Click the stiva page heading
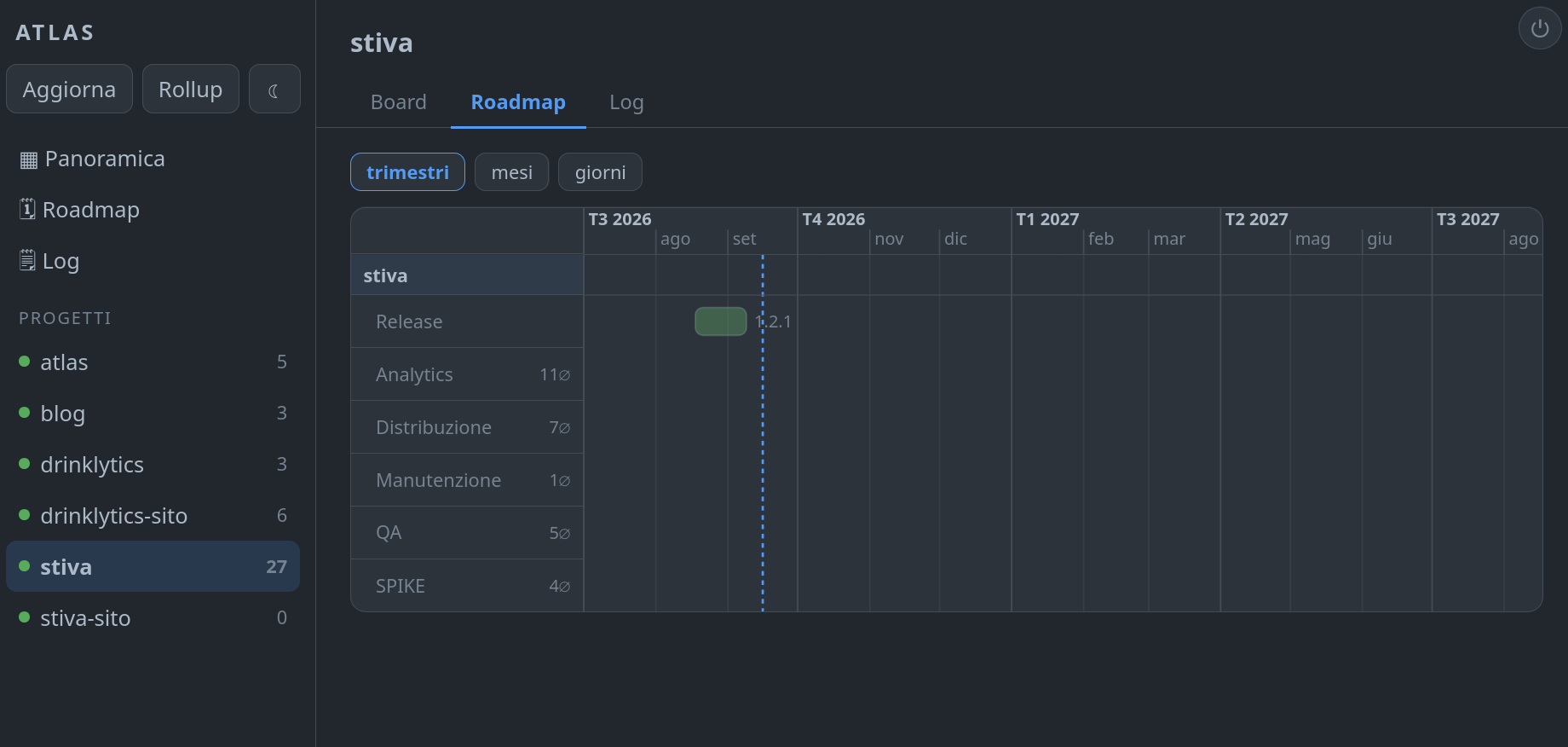 (382, 43)
